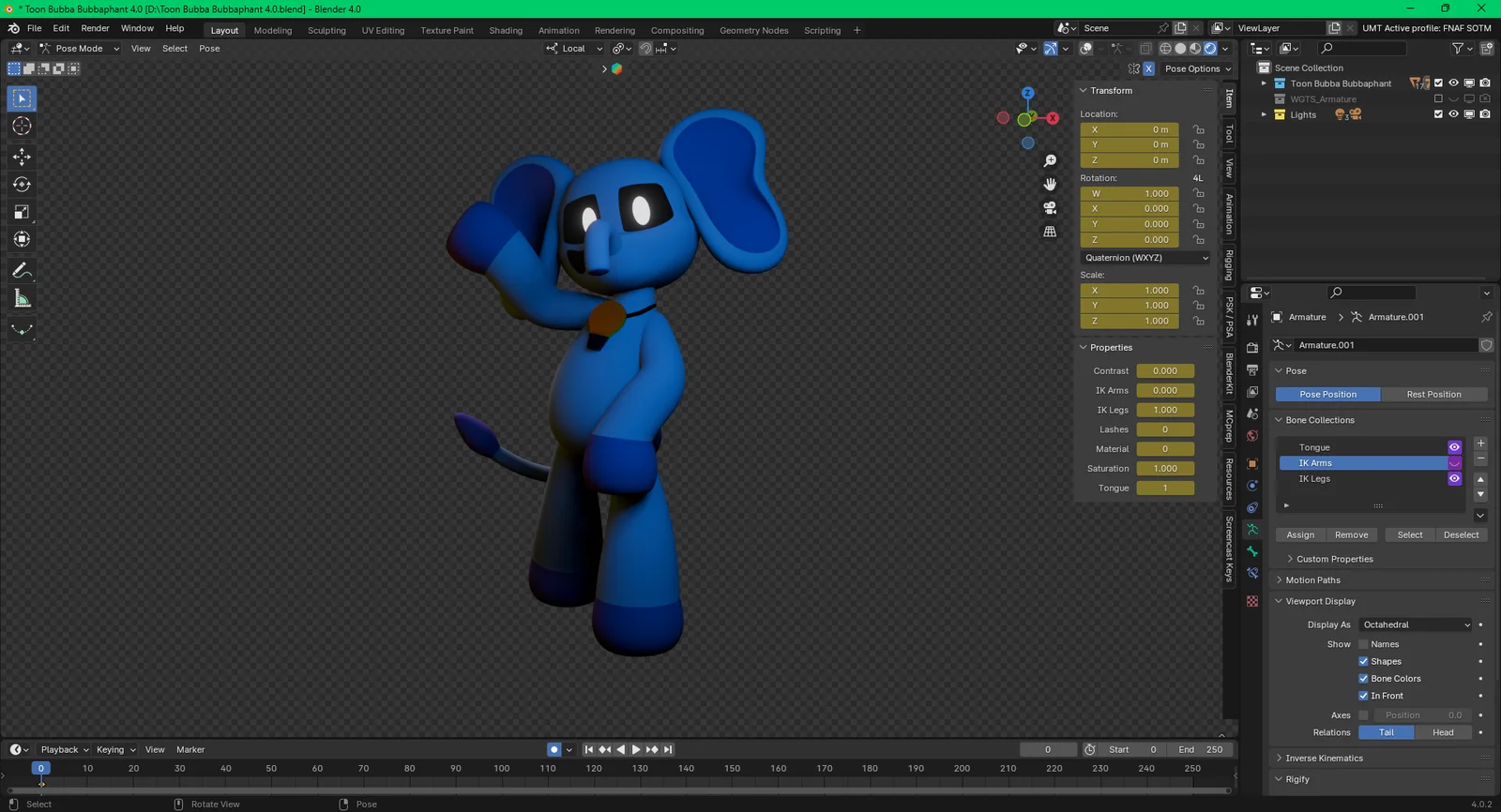The height and width of the screenshot is (812, 1501).
Task: Switch to the Sculpting workspace tab
Action: point(326,30)
